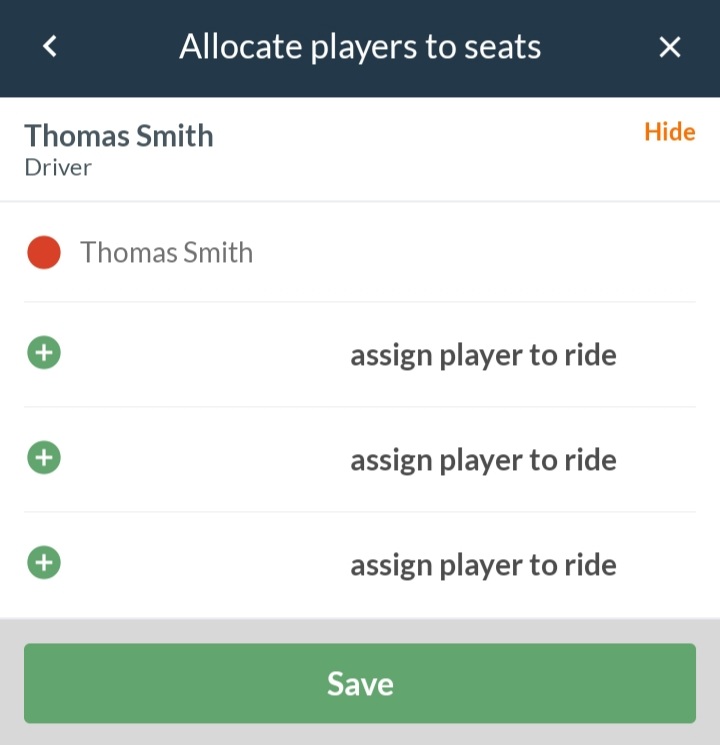Tap the third green plus icon
Screen dimensions: 720x745
[44, 563]
